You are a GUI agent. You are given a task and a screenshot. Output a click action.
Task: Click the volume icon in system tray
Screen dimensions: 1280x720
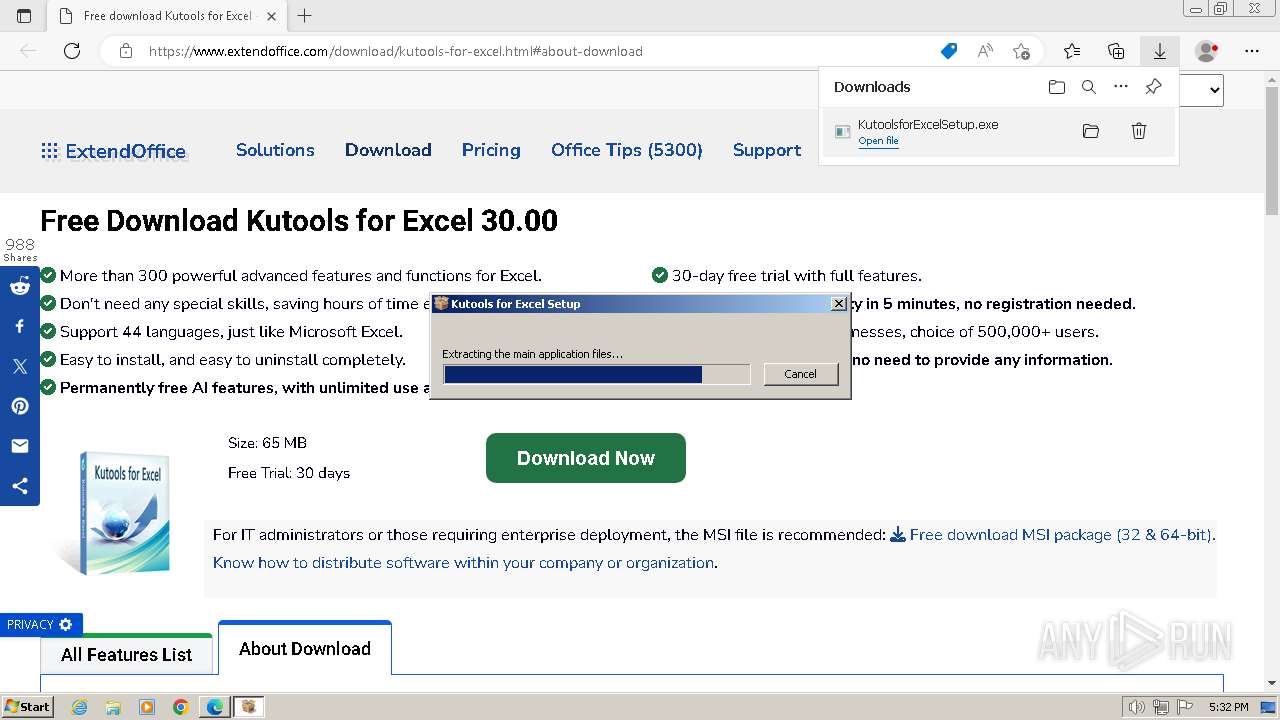coord(1137,707)
